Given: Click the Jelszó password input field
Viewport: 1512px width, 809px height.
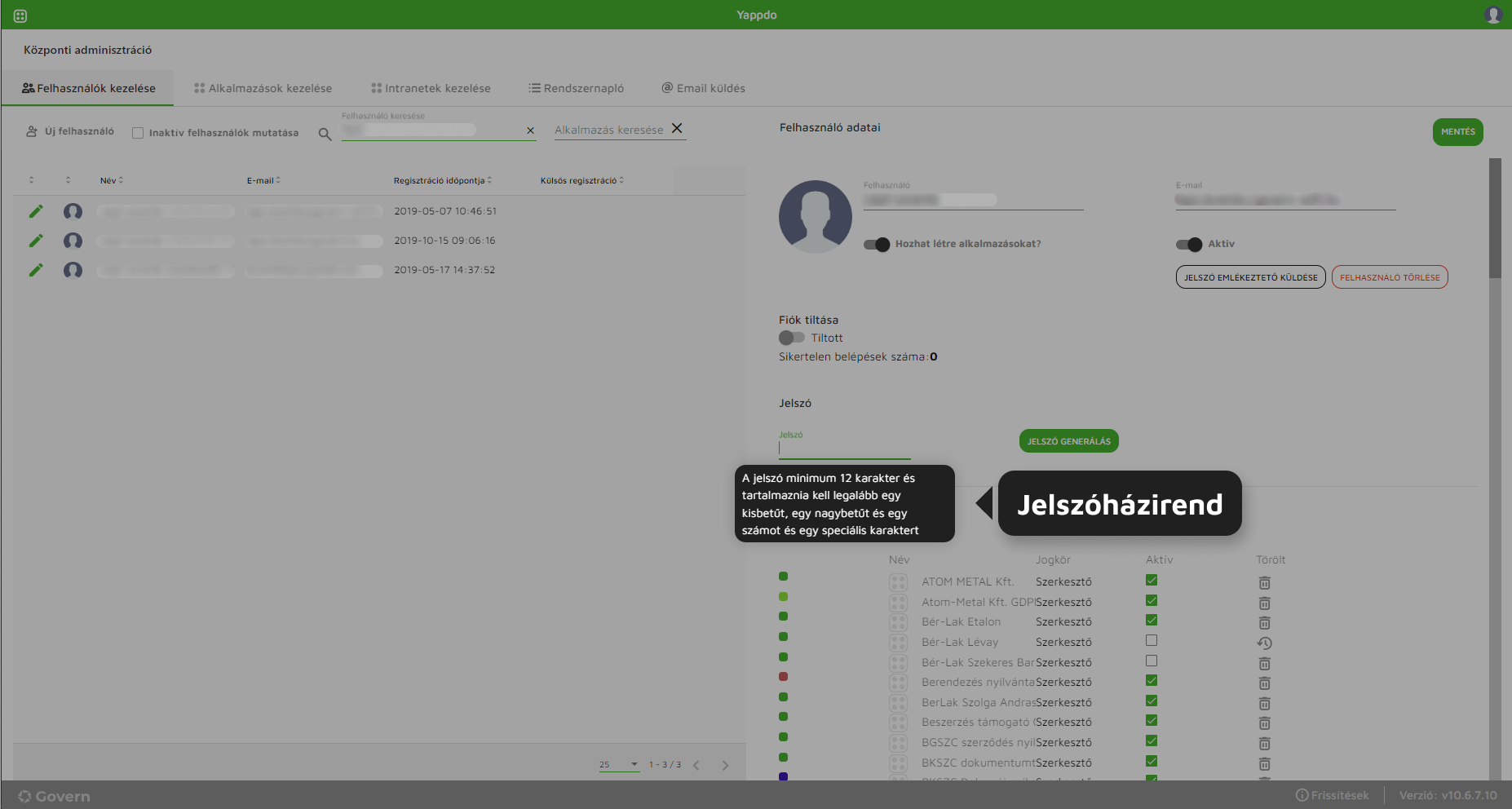Looking at the screenshot, I should tap(844, 448).
